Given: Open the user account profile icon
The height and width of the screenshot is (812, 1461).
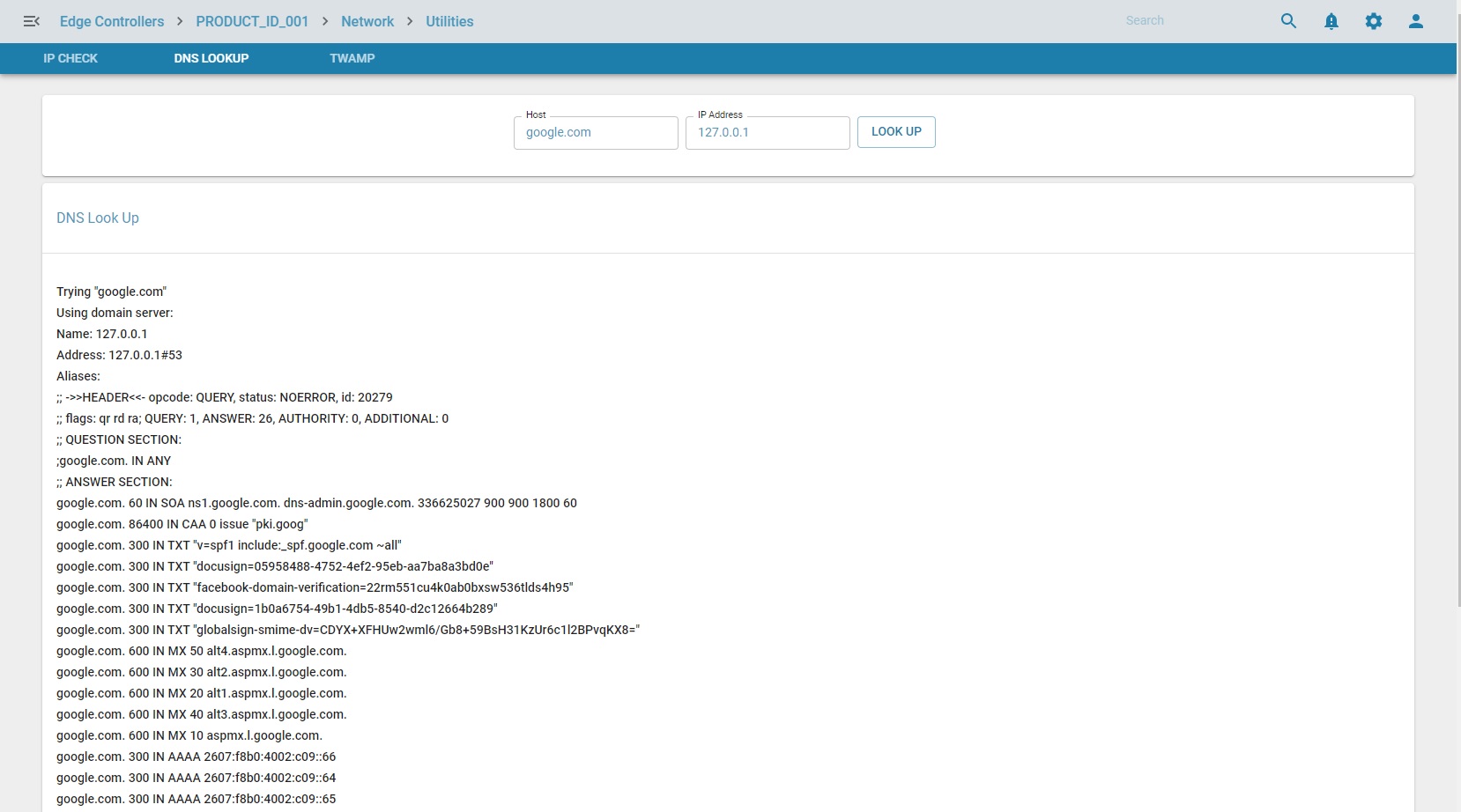Looking at the screenshot, I should pos(1416,20).
